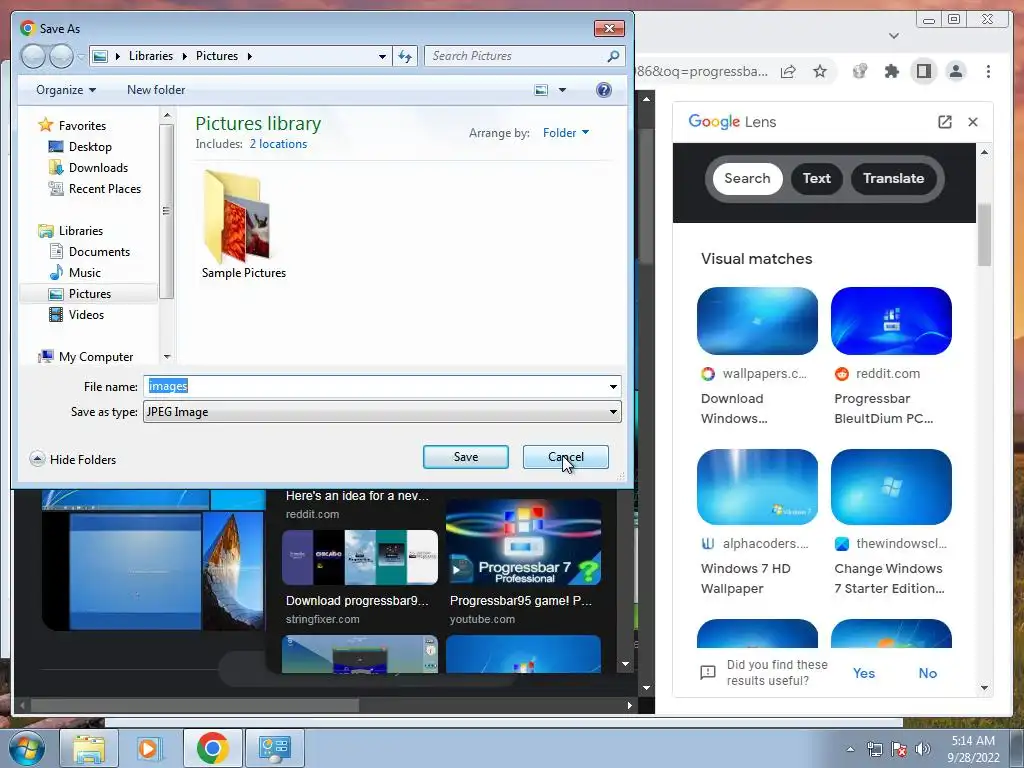Open the reddit.com Progressbar visual match thumbnail
1024x768 pixels.
click(891, 321)
